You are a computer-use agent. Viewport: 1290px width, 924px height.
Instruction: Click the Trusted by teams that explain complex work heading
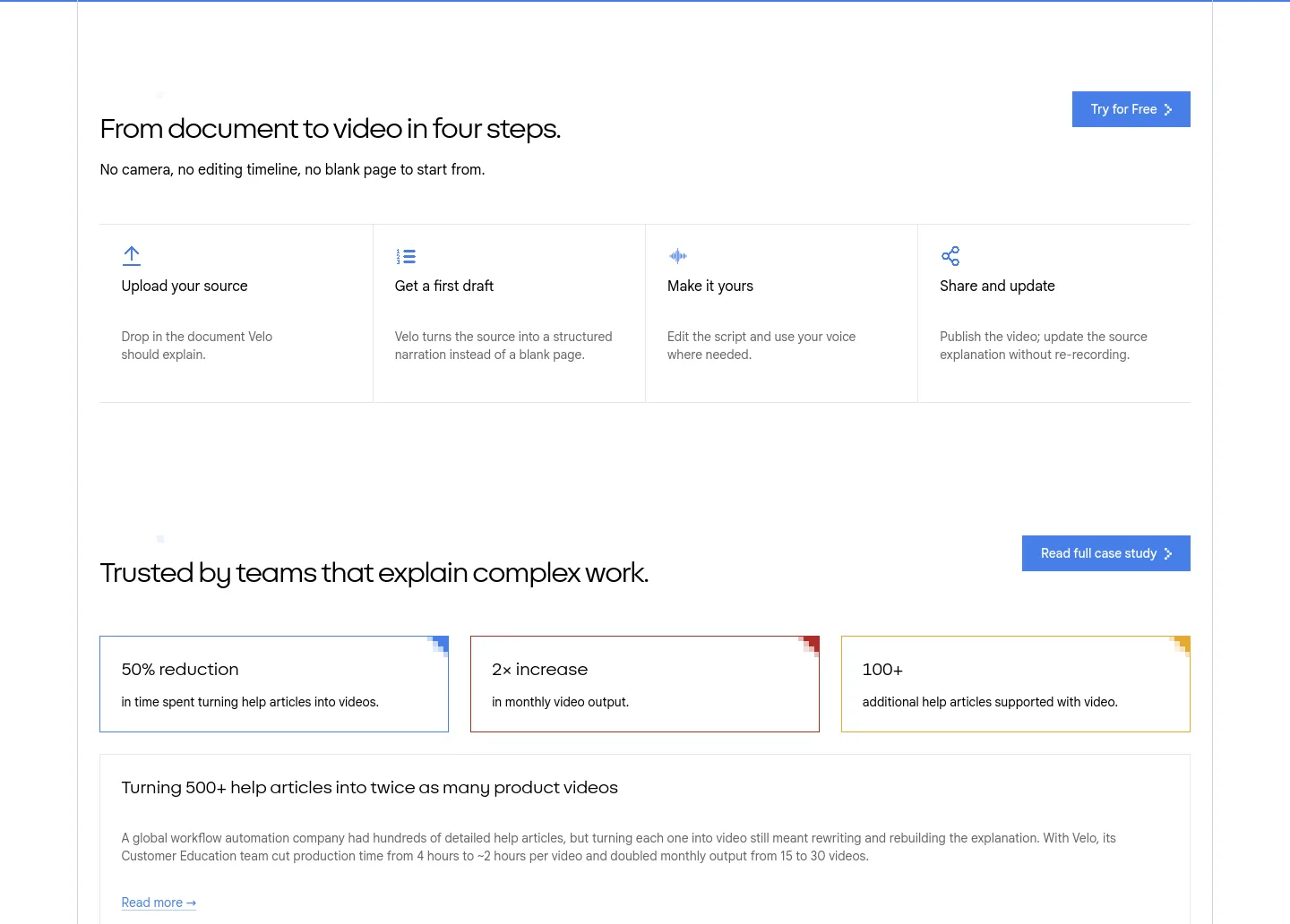(374, 573)
